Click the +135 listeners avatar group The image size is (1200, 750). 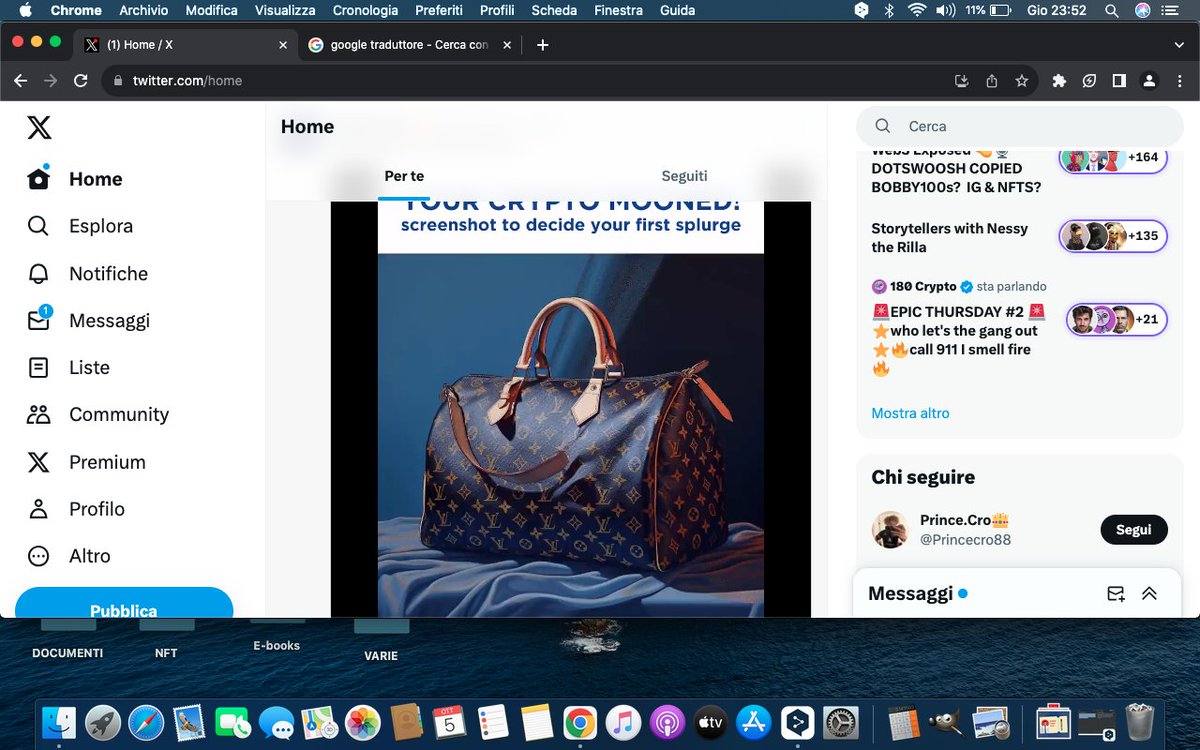[1113, 237]
